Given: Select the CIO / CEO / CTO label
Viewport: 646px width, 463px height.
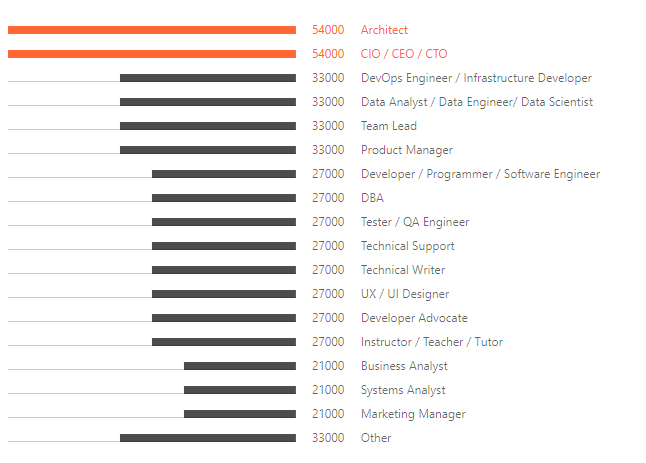Looking at the screenshot, I should click(x=404, y=54).
